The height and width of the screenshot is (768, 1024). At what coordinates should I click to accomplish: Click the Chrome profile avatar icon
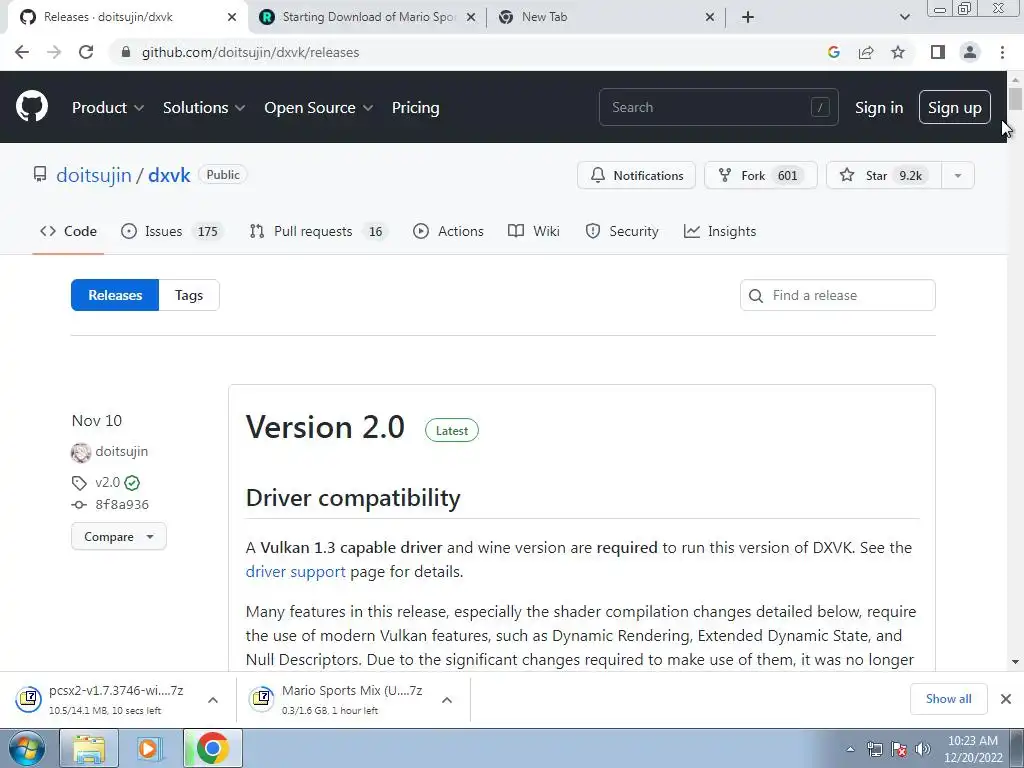(970, 52)
